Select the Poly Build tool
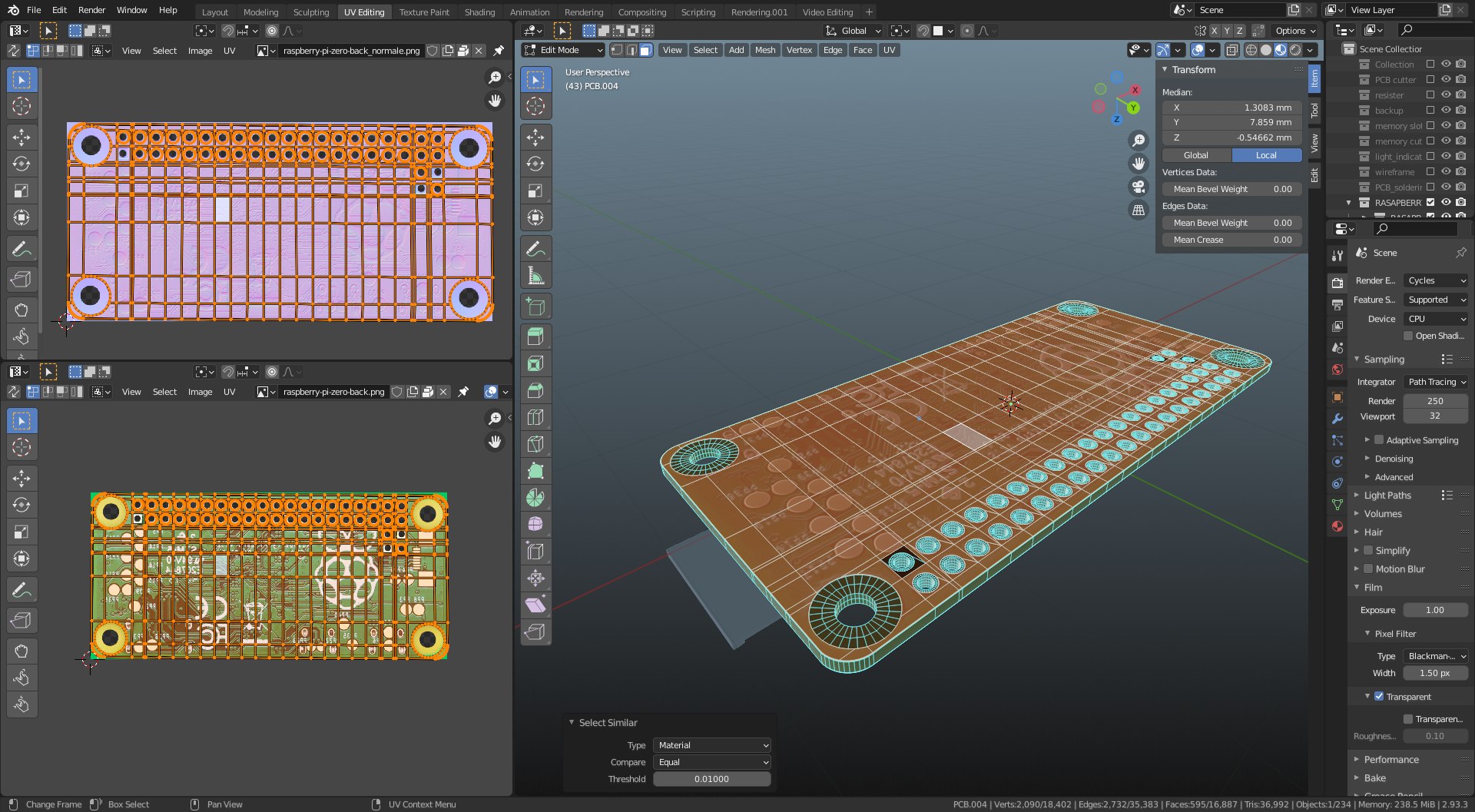 pos(535,471)
